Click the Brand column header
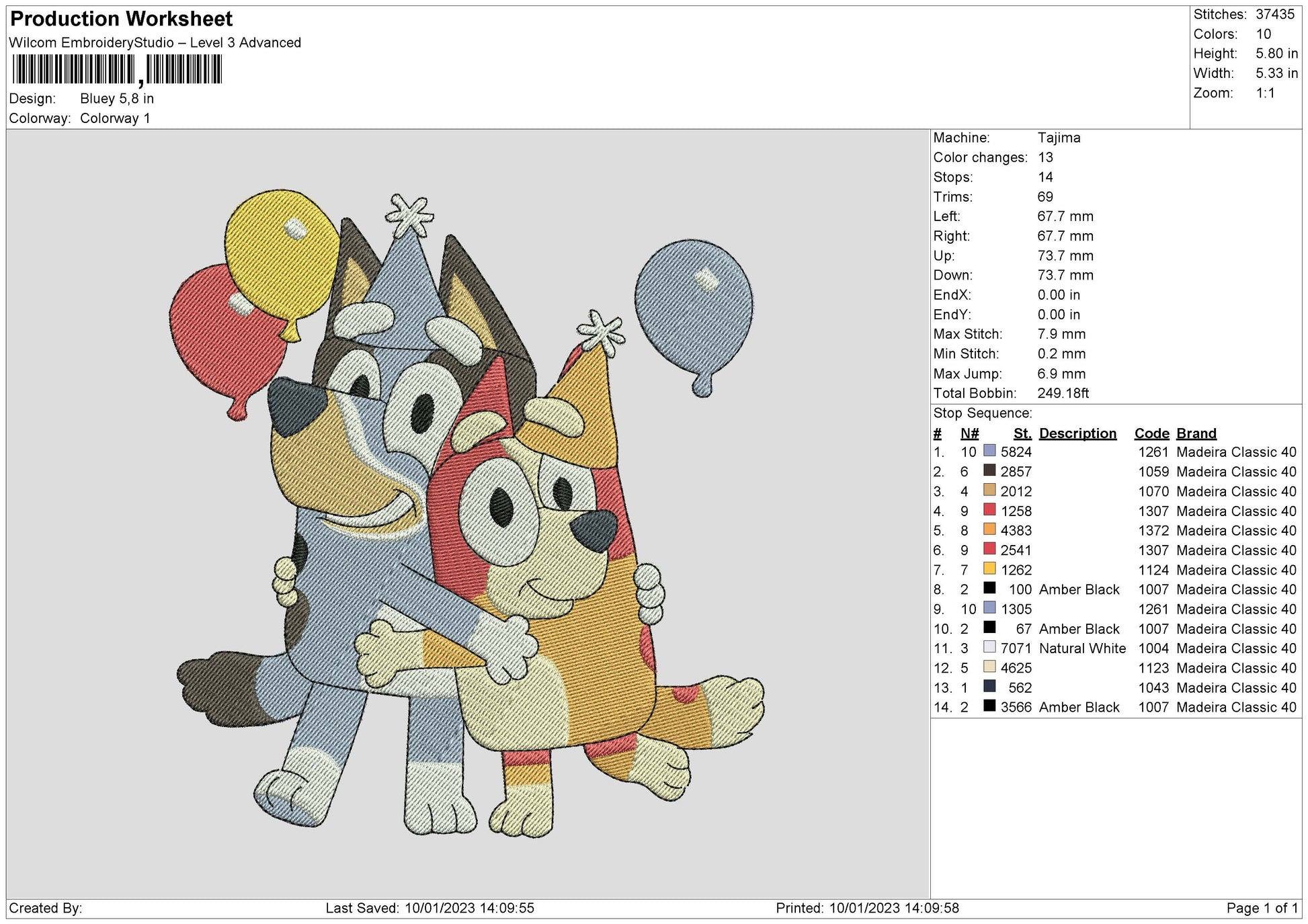Screen dimensions: 1308x924 tap(1196, 433)
